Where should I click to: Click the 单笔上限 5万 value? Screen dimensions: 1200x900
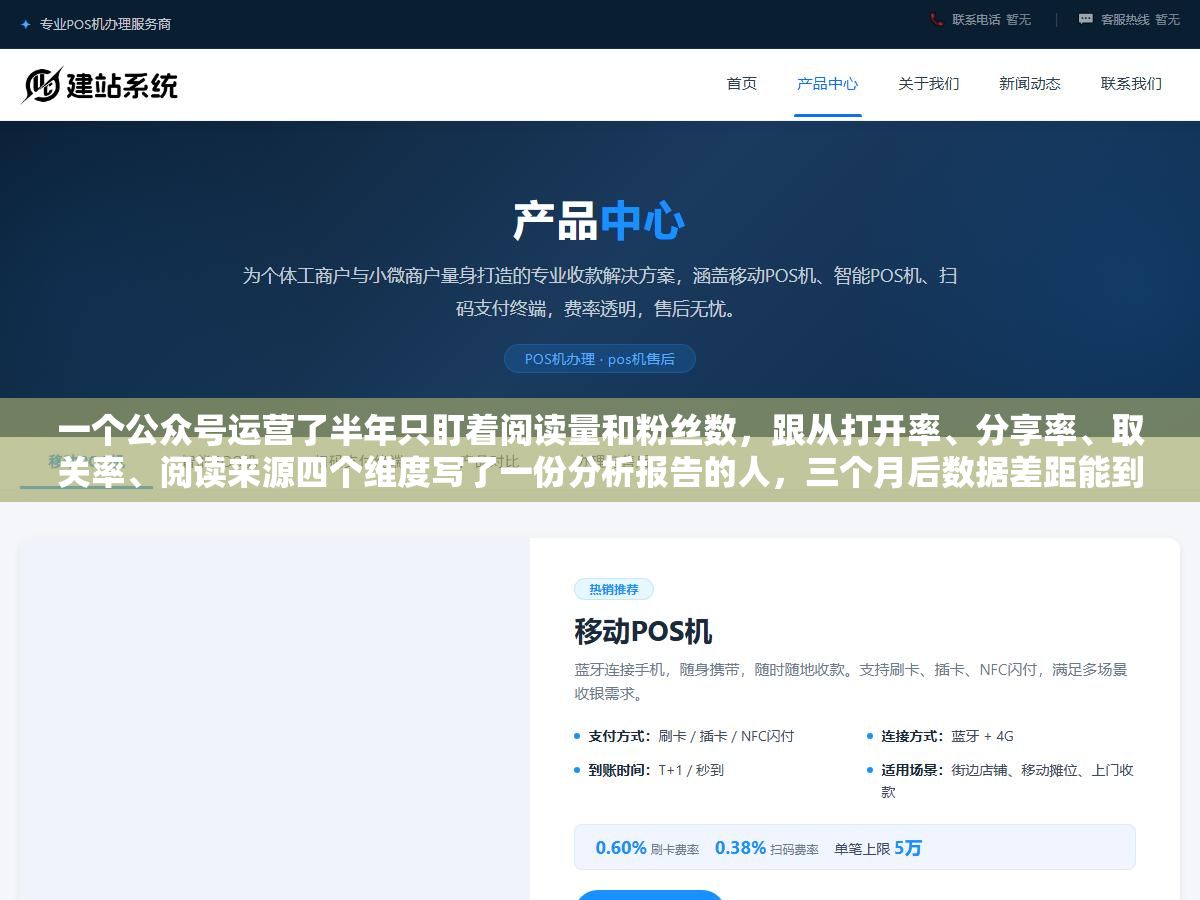pos(878,848)
